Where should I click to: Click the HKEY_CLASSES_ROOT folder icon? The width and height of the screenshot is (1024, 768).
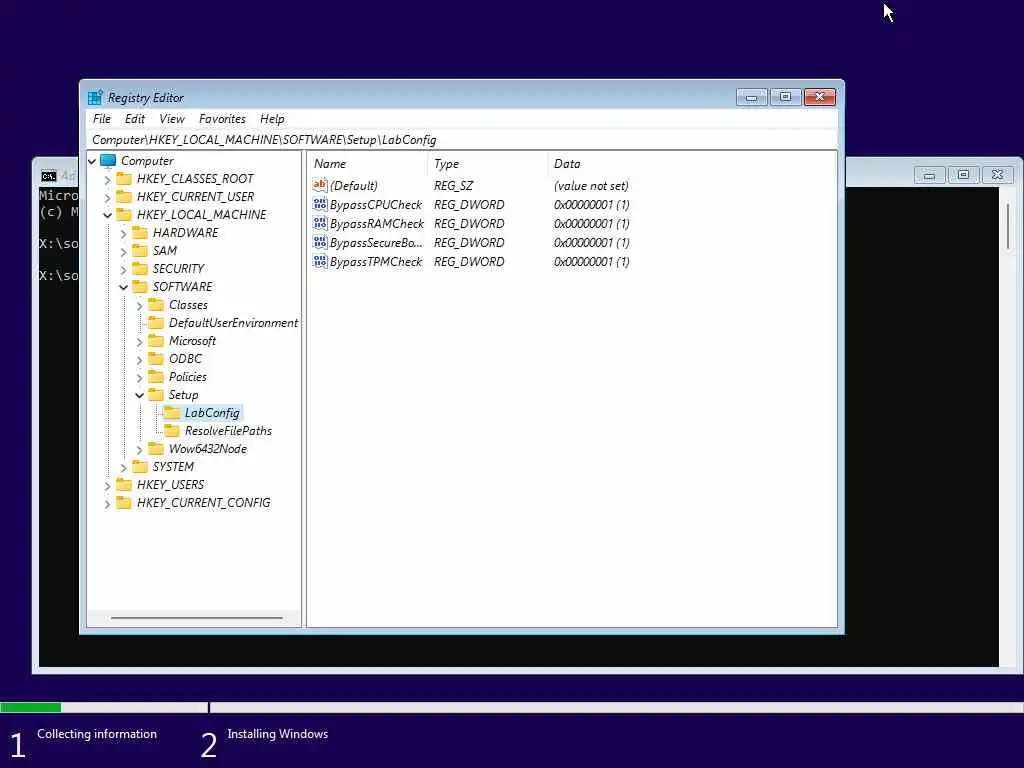click(124, 179)
